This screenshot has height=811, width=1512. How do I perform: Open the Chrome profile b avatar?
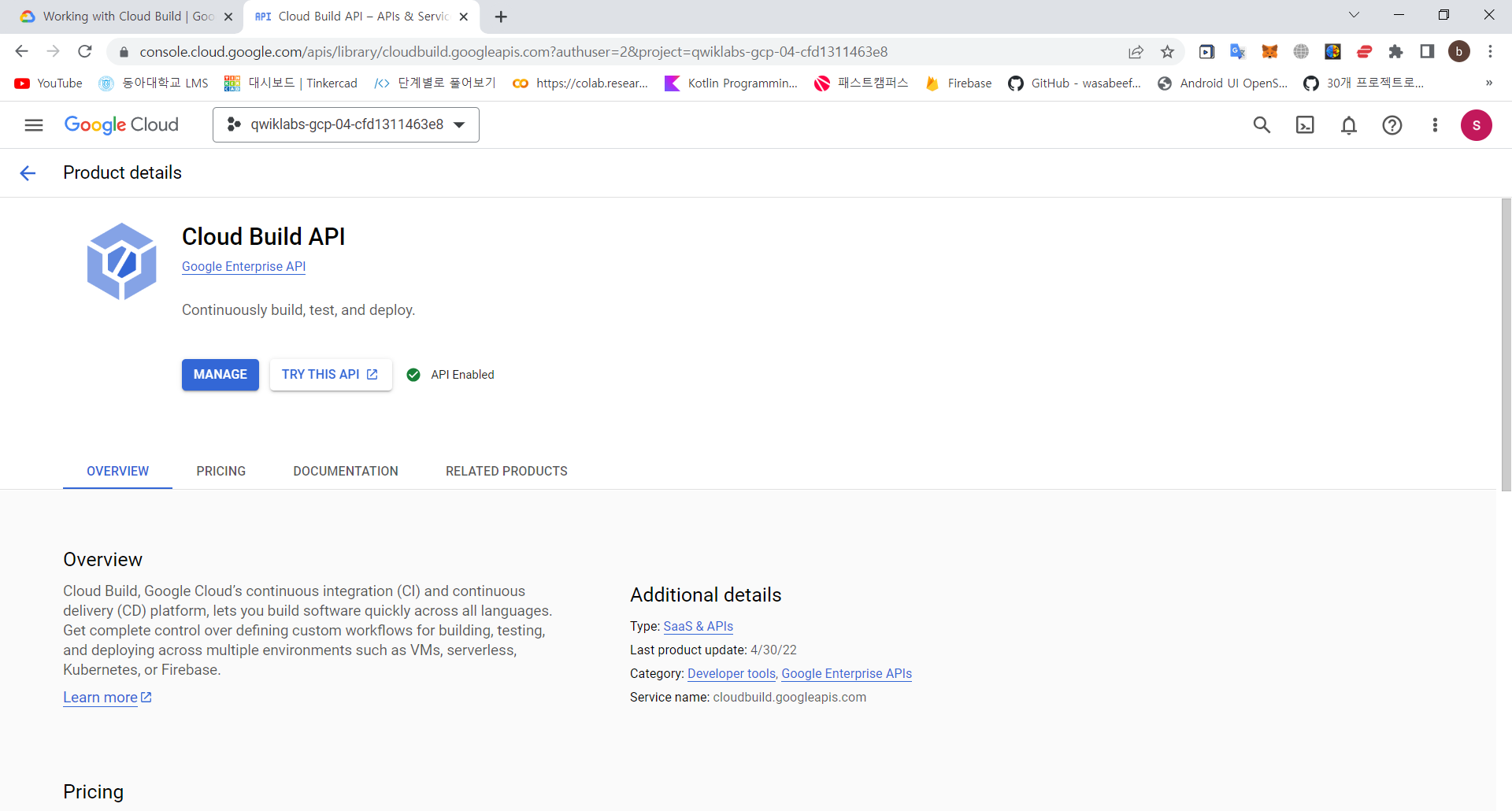click(1459, 52)
